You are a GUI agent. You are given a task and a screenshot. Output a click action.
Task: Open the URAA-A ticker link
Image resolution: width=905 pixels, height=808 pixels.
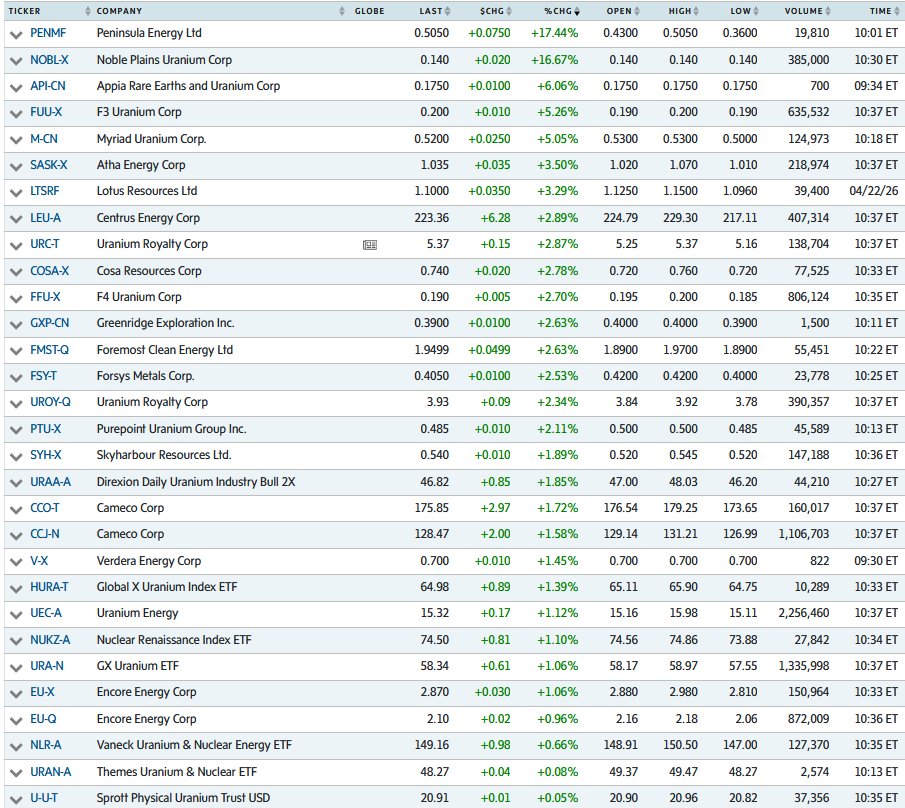pos(50,481)
